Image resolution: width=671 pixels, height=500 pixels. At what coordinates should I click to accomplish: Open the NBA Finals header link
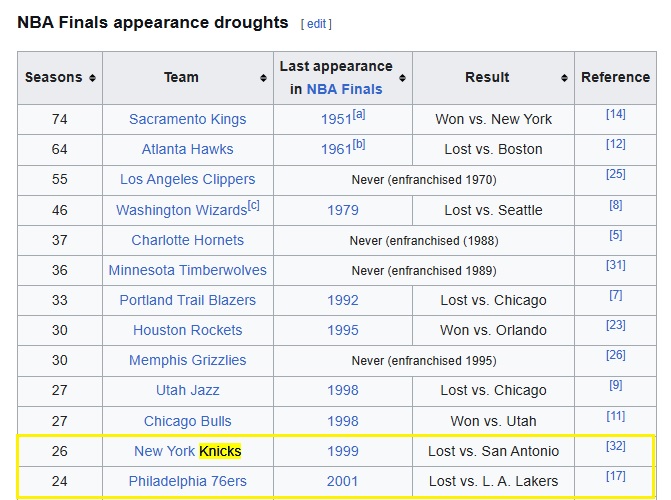[344, 89]
